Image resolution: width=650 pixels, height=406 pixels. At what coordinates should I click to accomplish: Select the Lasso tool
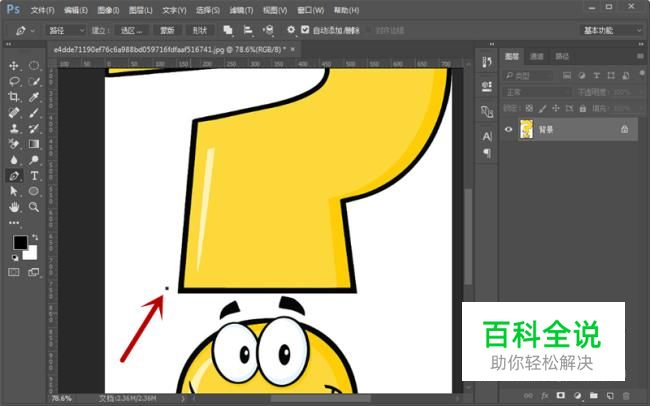(14, 81)
